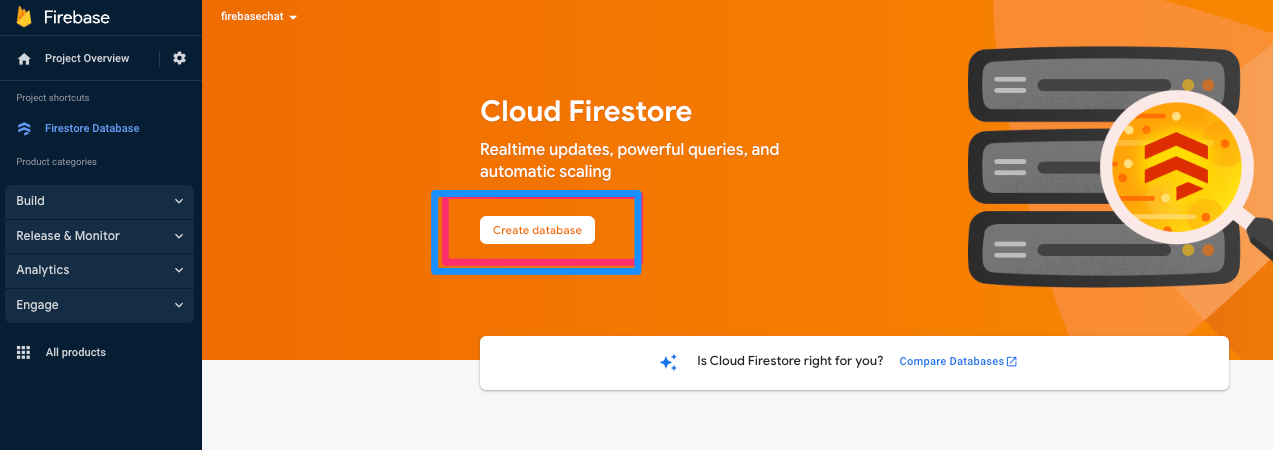This screenshot has width=1273, height=450.
Task: Click the Project Overview home icon
Action: (x=24, y=59)
